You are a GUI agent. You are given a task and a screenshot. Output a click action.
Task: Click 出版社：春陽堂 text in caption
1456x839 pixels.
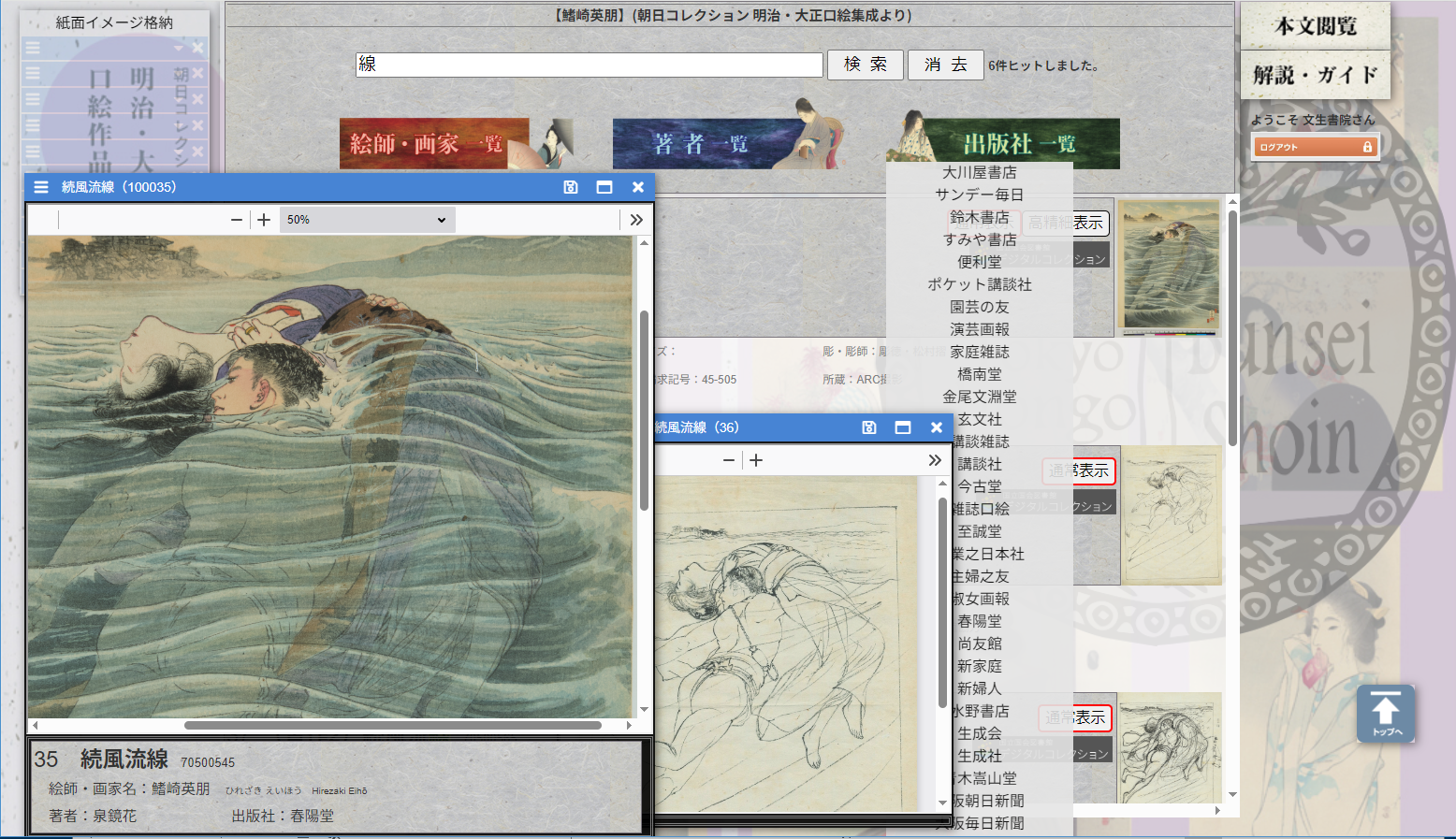pos(283,816)
